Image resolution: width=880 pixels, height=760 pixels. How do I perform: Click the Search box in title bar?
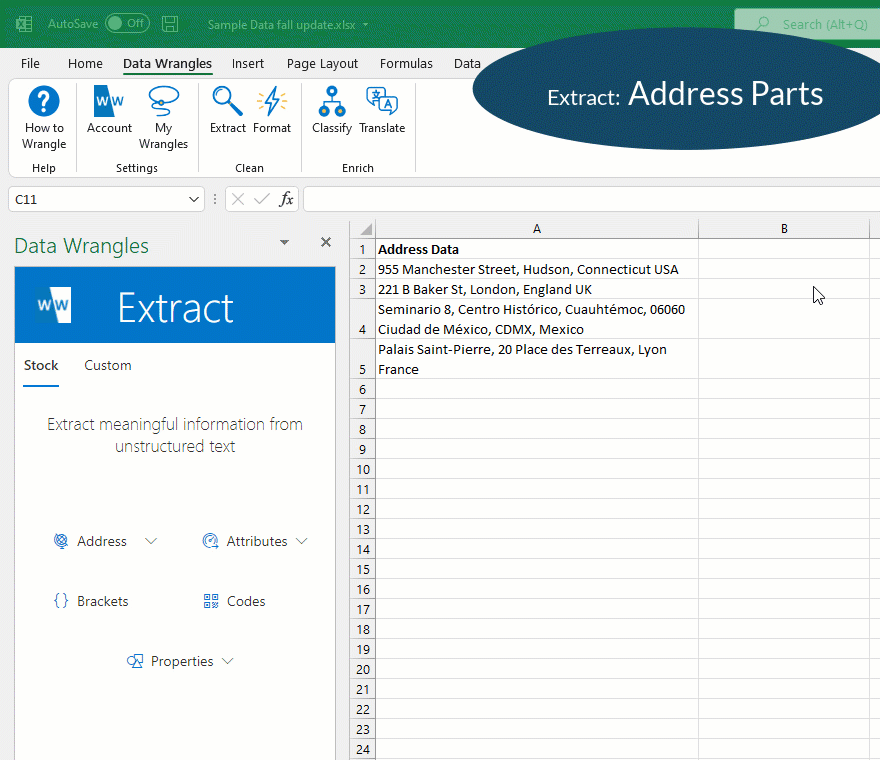(x=808, y=24)
